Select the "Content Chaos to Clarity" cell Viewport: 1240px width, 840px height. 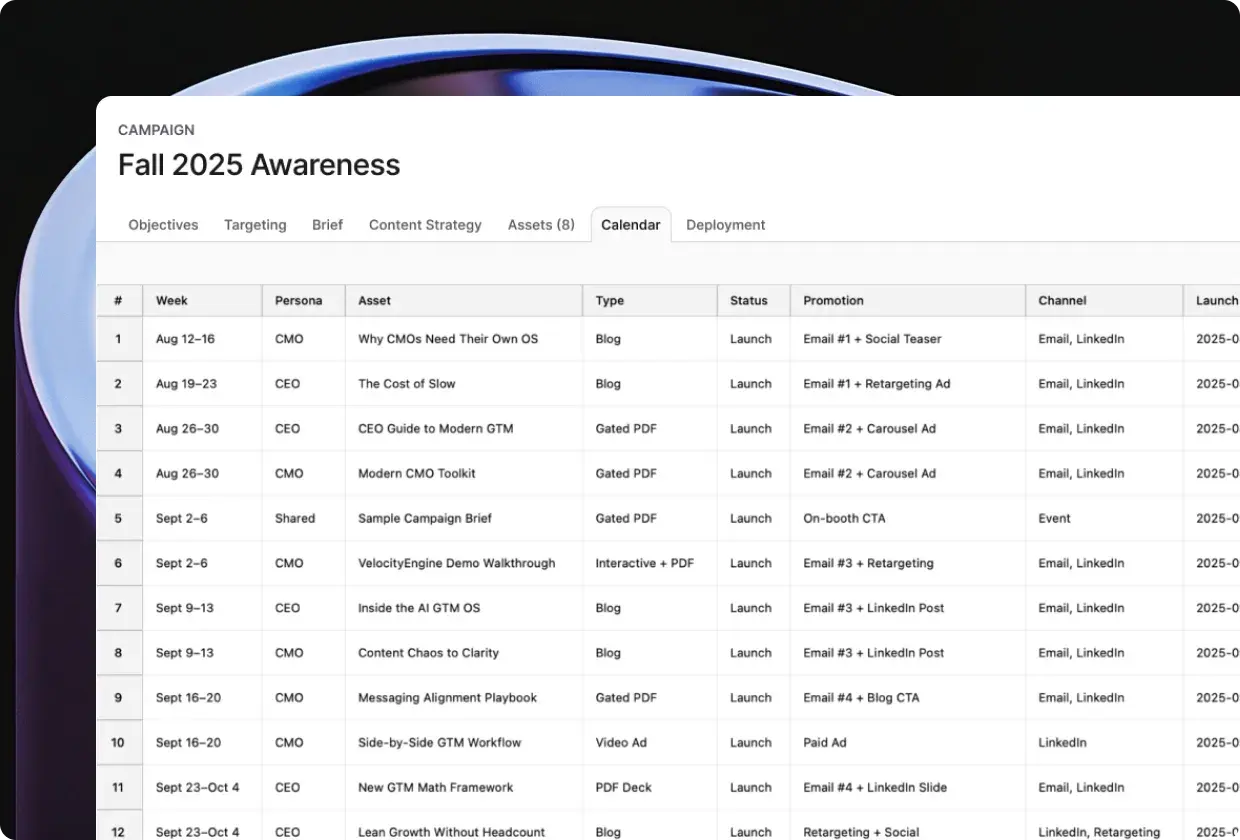click(x=464, y=653)
